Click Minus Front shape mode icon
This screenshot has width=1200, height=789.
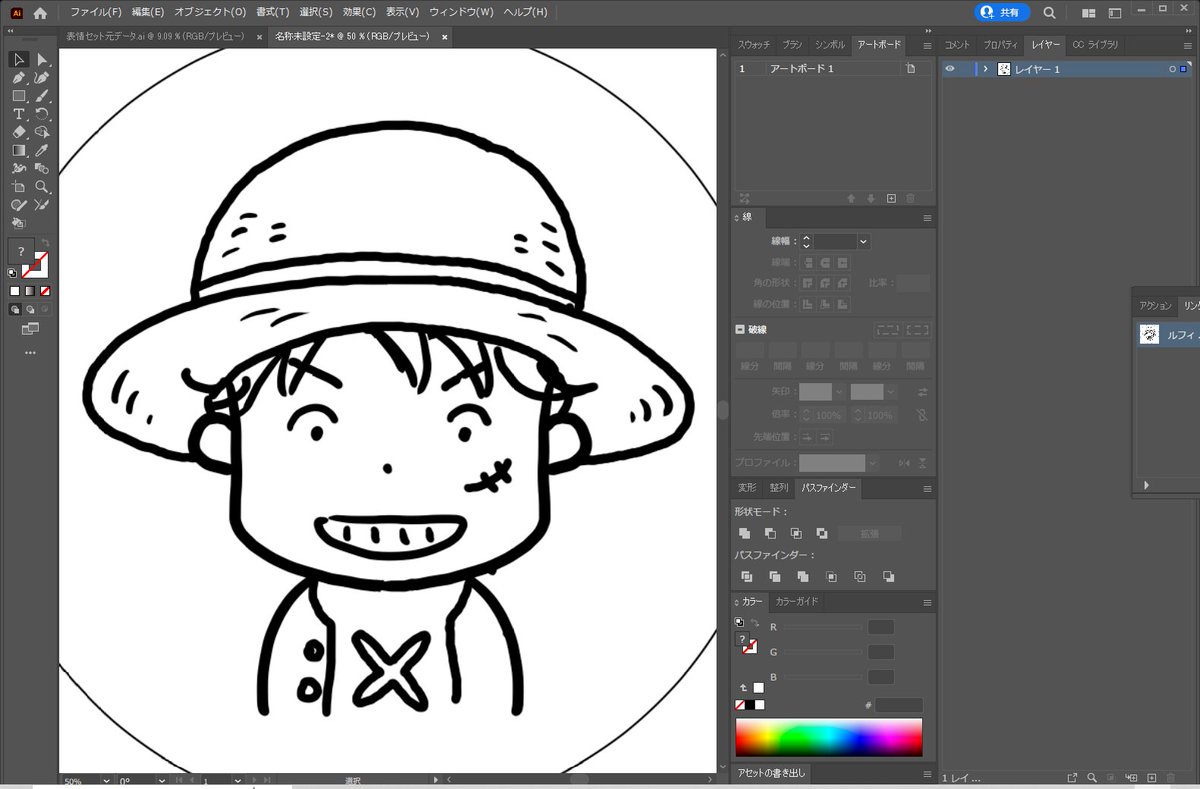coord(770,534)
